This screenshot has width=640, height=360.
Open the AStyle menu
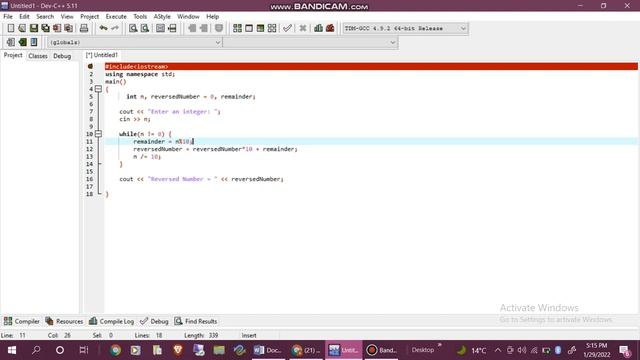[162, 16]
